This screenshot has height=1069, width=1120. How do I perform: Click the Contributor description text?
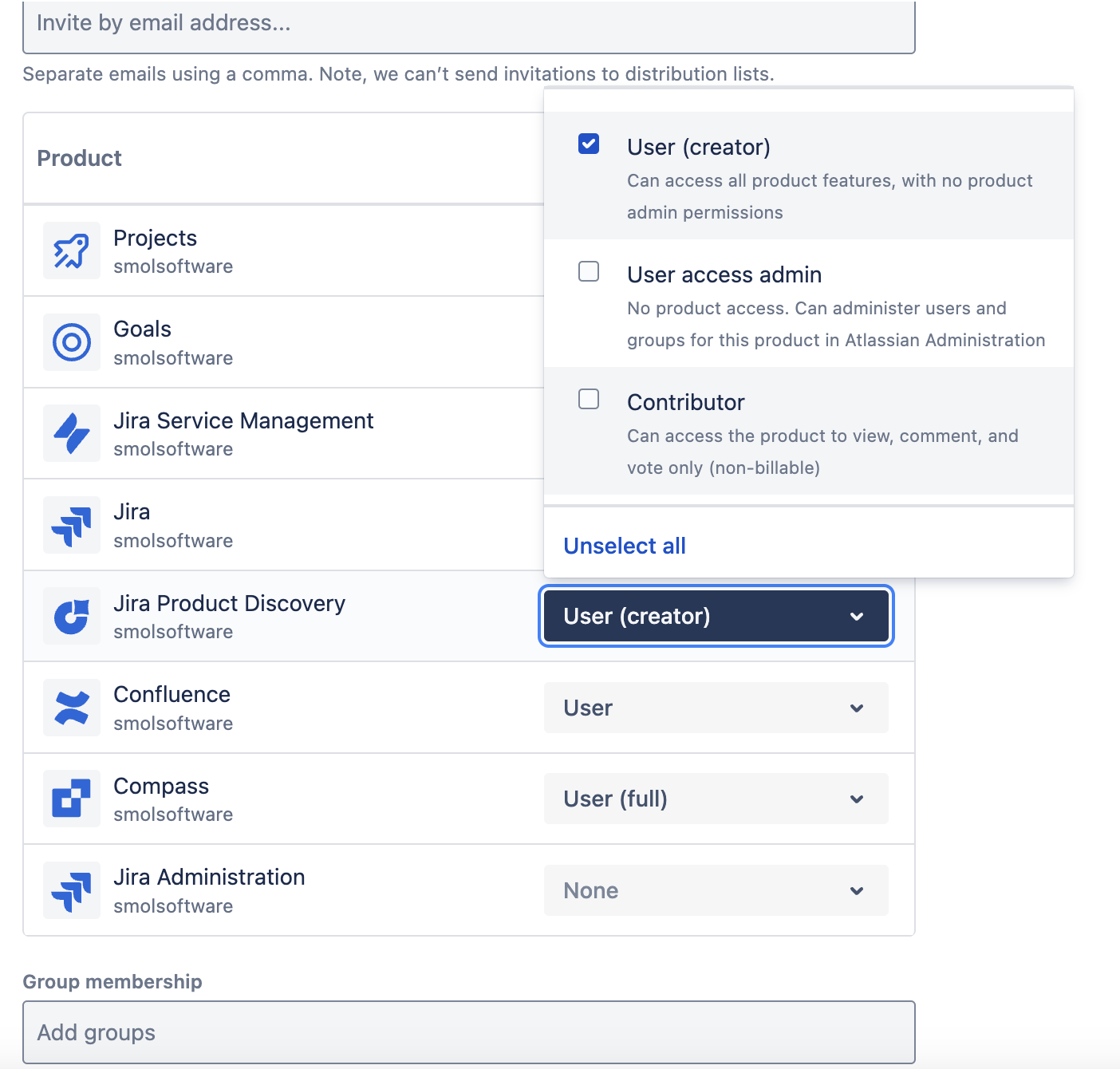tap(822, 452)
